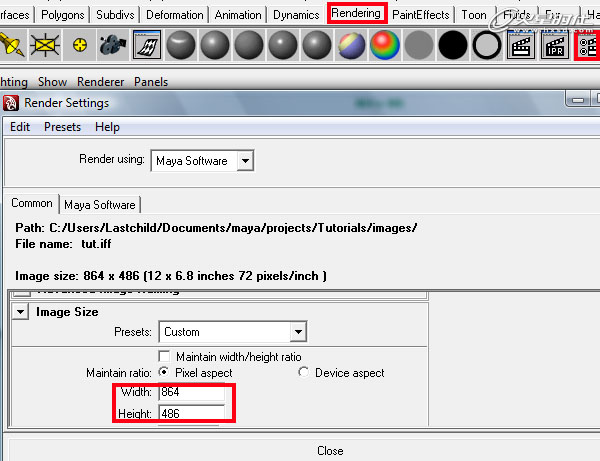Open the Render using dropdown

coord(202,161)
